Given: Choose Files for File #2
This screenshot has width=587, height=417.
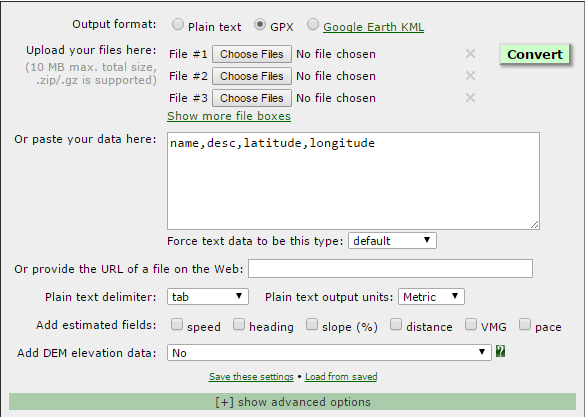Looking at the screenshot, I should (252, 76).
